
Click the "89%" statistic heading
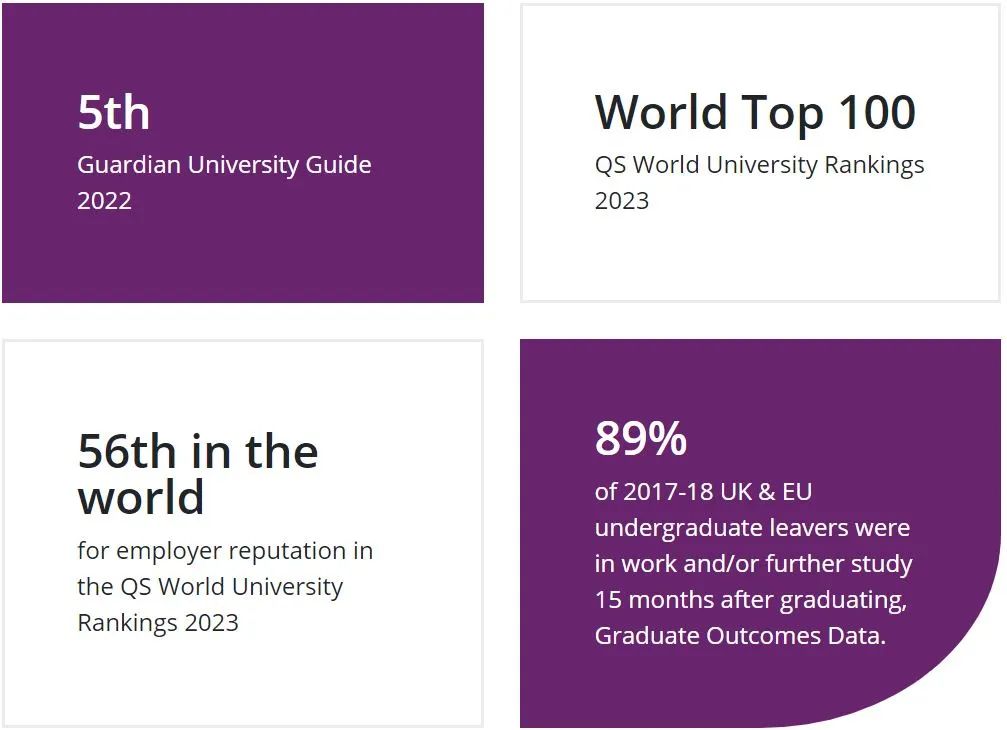coord(641,439)
